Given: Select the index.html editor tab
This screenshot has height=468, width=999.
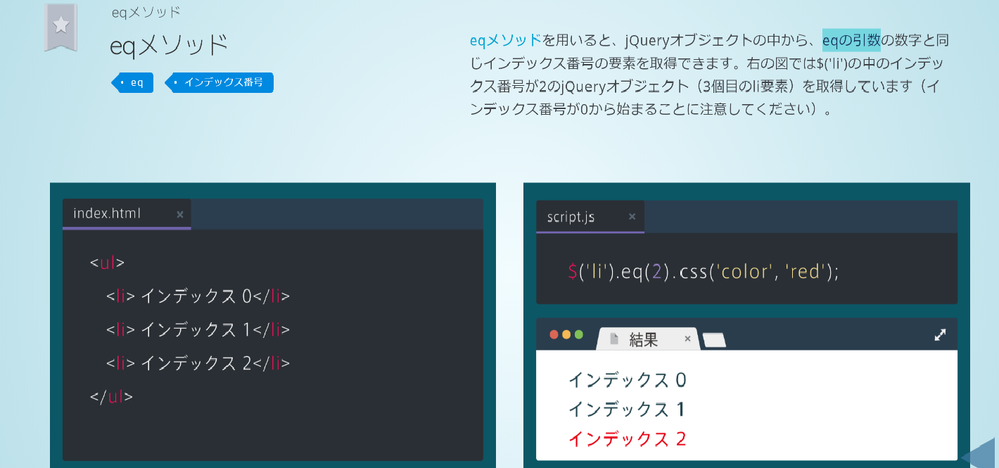Looking at the screenshot, I should click(x=107, y=214).
